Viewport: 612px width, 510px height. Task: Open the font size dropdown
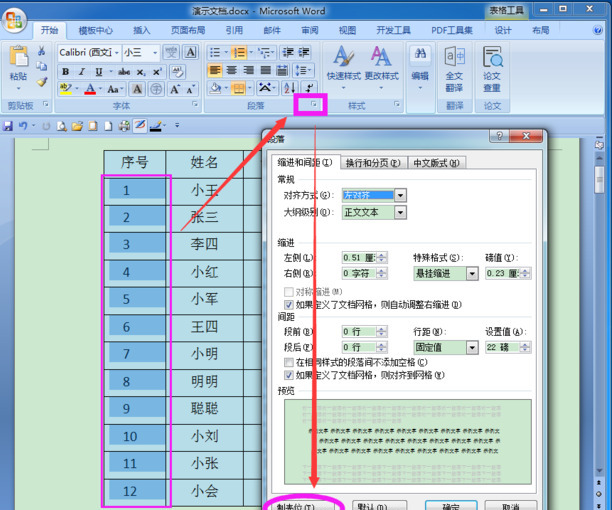click(155, 53)
